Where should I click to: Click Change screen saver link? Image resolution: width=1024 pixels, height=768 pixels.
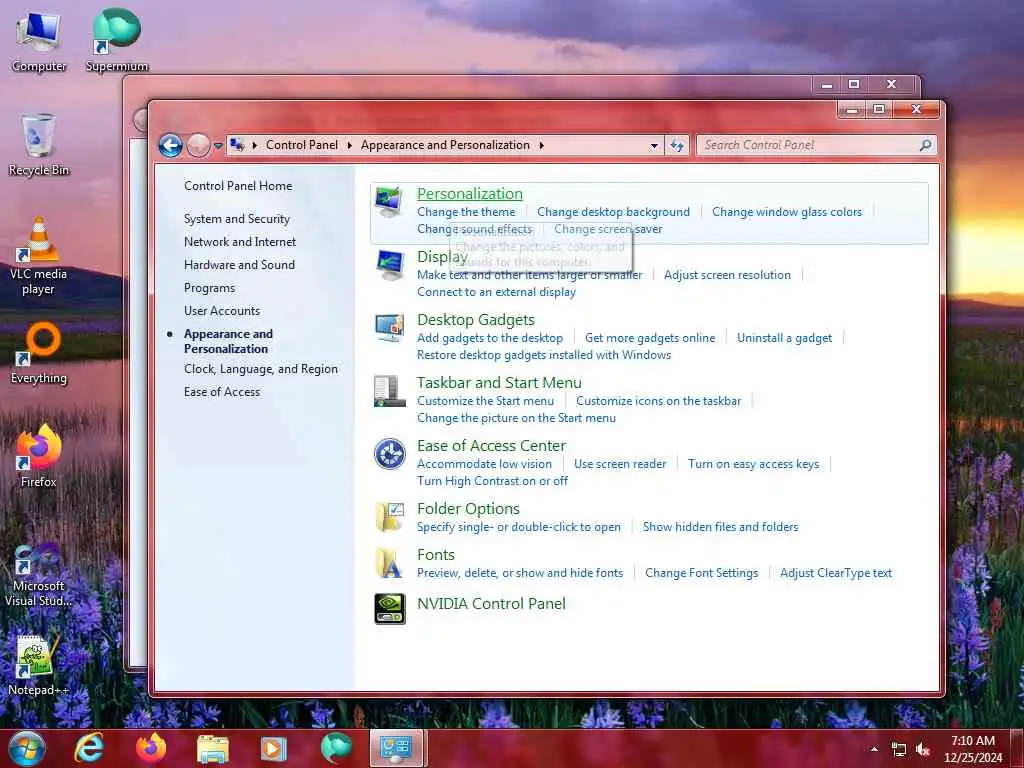pos(608,229)
